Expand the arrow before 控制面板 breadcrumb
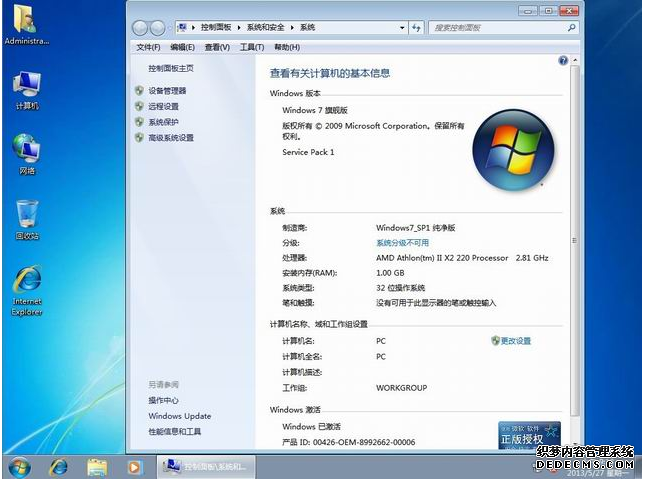The image size is (645, 479). 193,28
